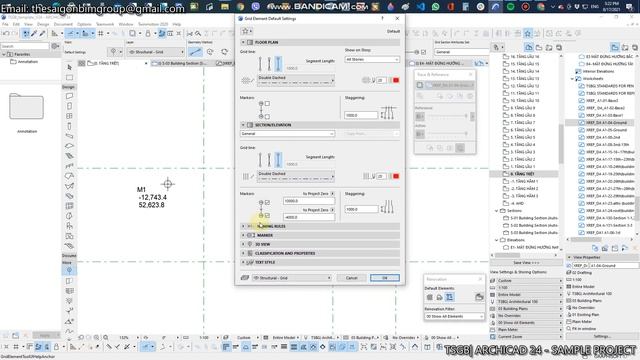Image resolution: width=640 pixels, height=360 pixels.
Task: Open View Map icon in Navigator
Action: pyautogui.click(x=539, y=47)
